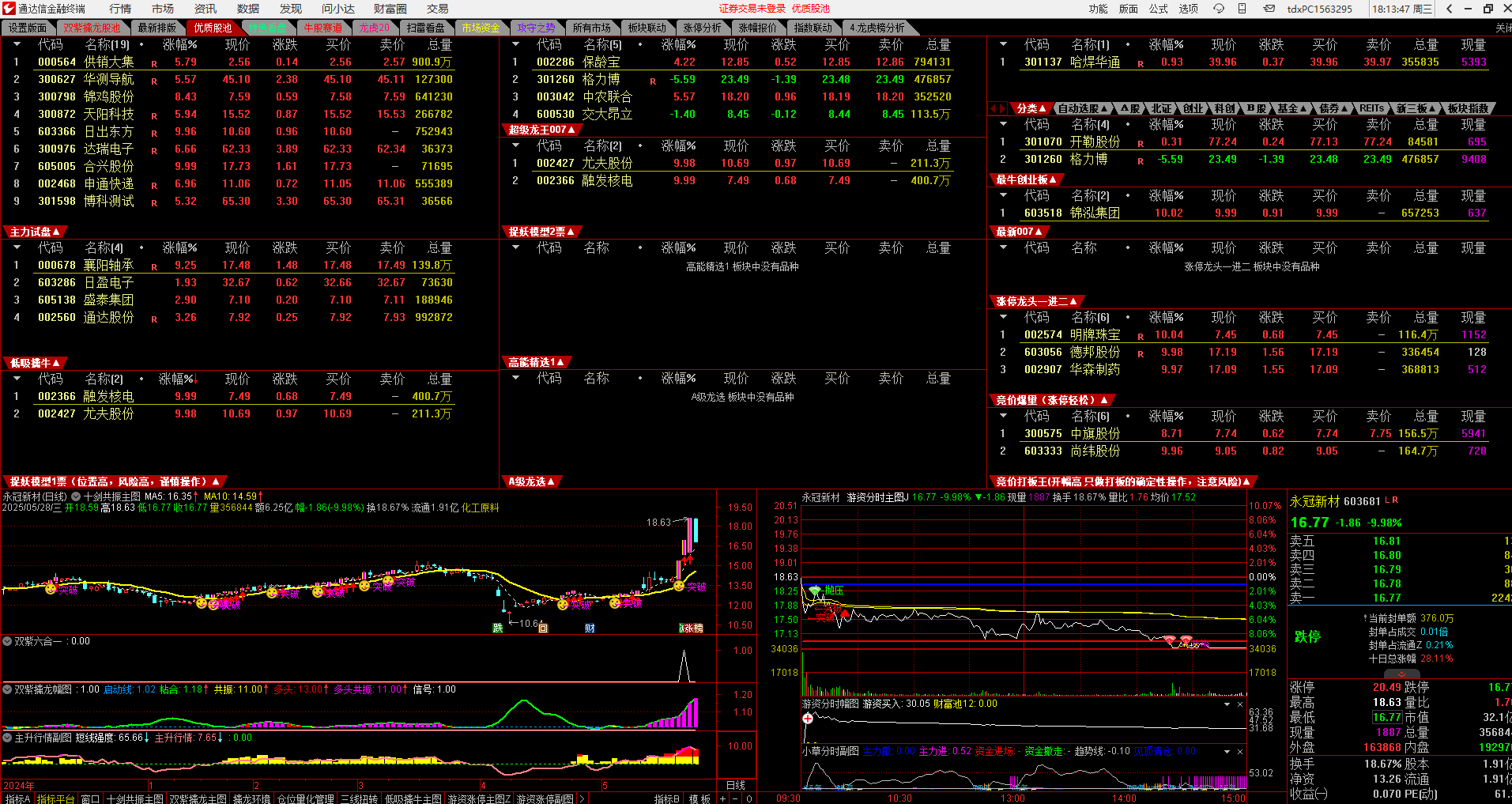Viewport: 1512px width, 804px height.
Task: Toggle the 指标B indicator group
Action: pos(667,798)
